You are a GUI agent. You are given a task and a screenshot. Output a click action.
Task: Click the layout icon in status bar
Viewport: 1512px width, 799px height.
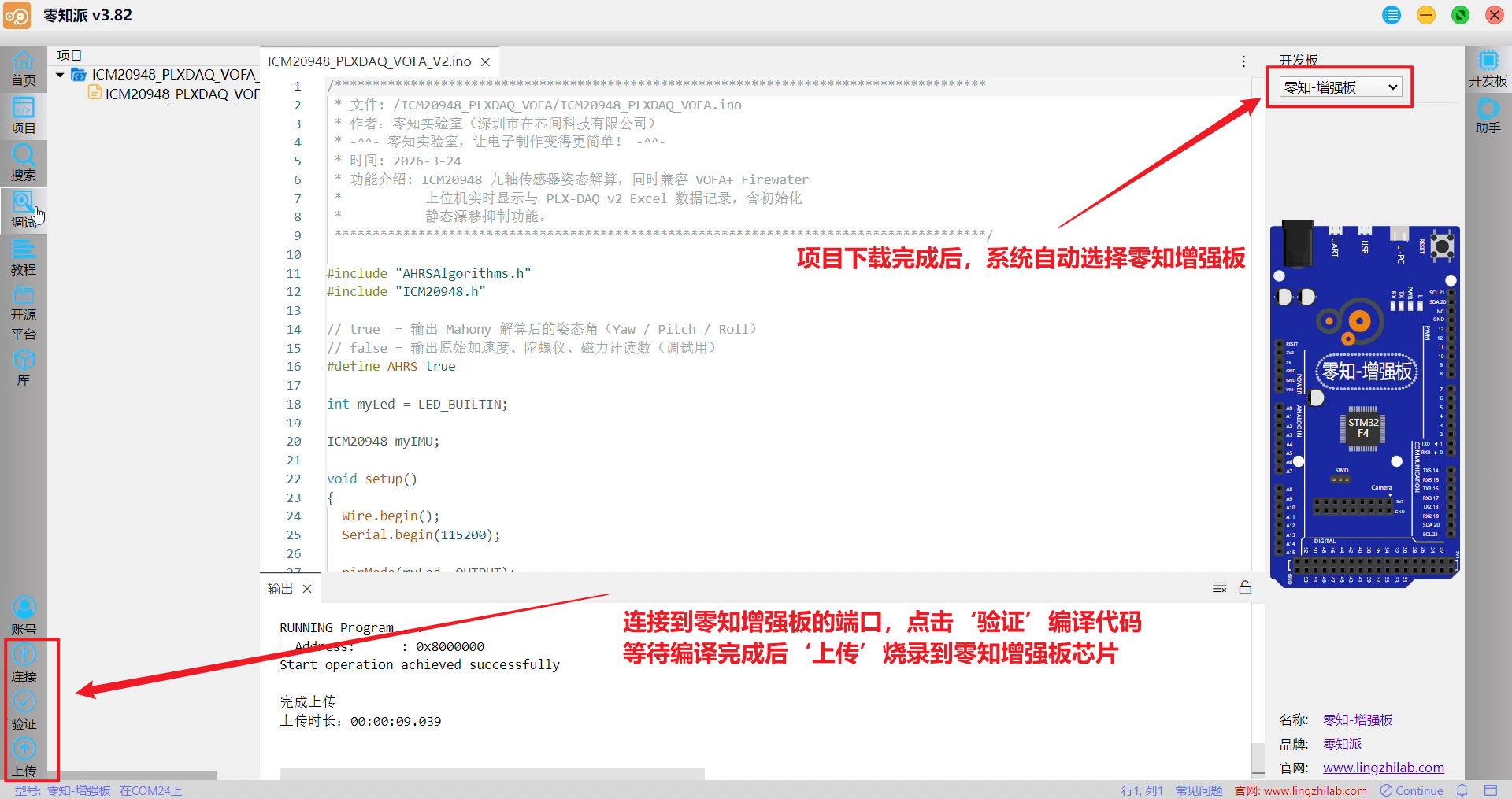point(1491,790)
